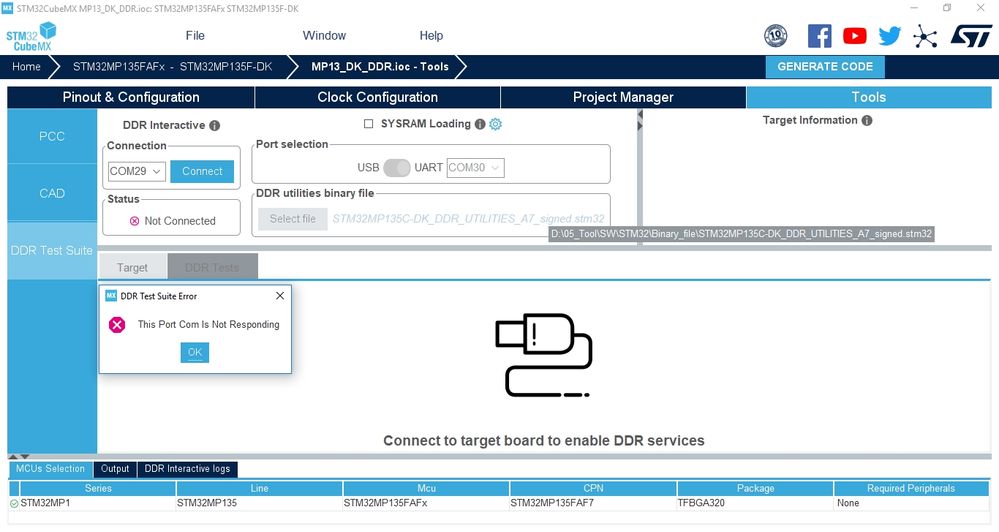Click the Not Connected status icon
Viewport: 999px width, 532px height.
pyautogui.click(x=134, y=221)
